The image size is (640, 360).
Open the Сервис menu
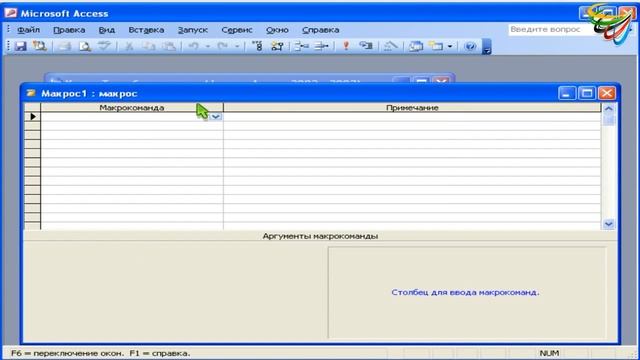237,30
